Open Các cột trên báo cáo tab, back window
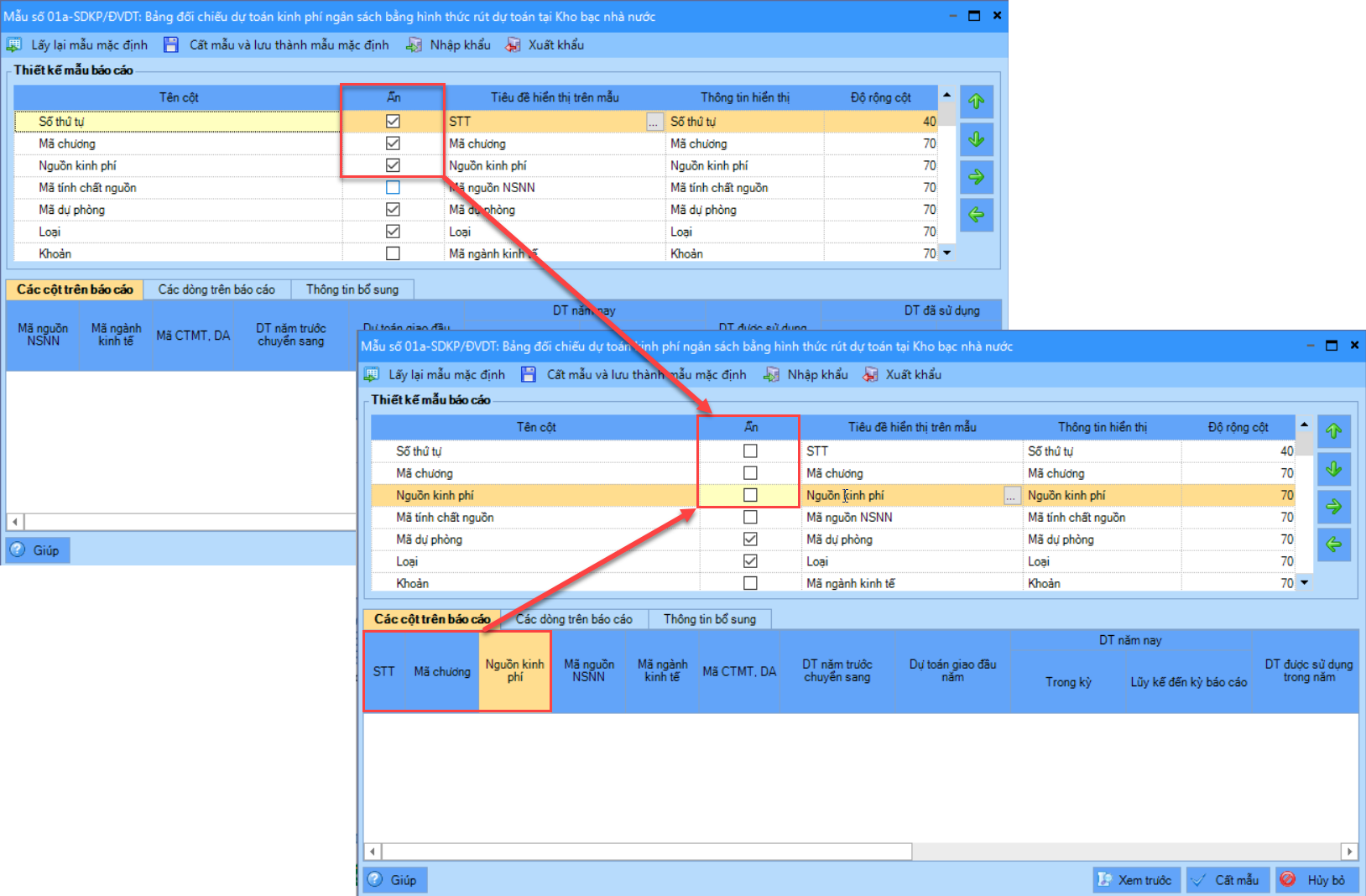This screenshot has width=1366, height=896. click(75, 289)
